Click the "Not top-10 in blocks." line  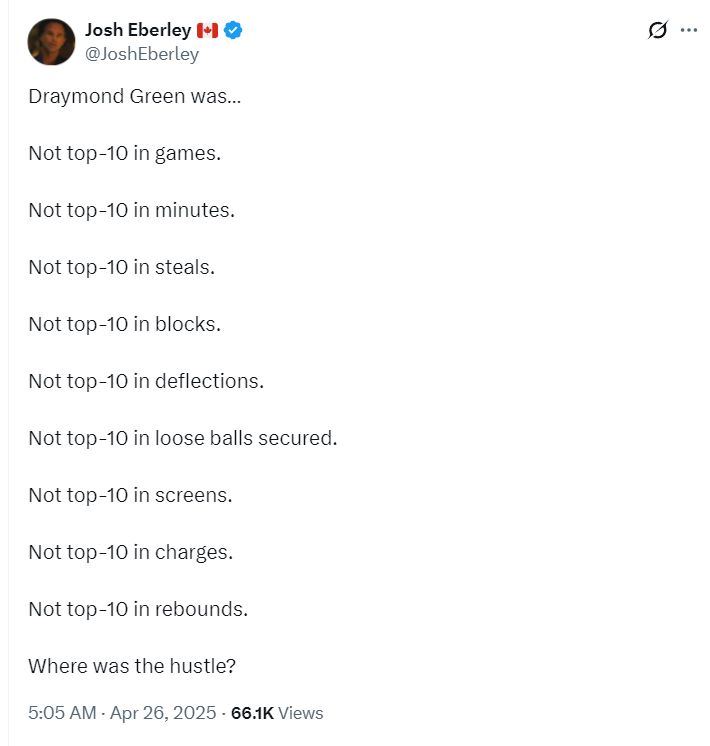point(124,324)
